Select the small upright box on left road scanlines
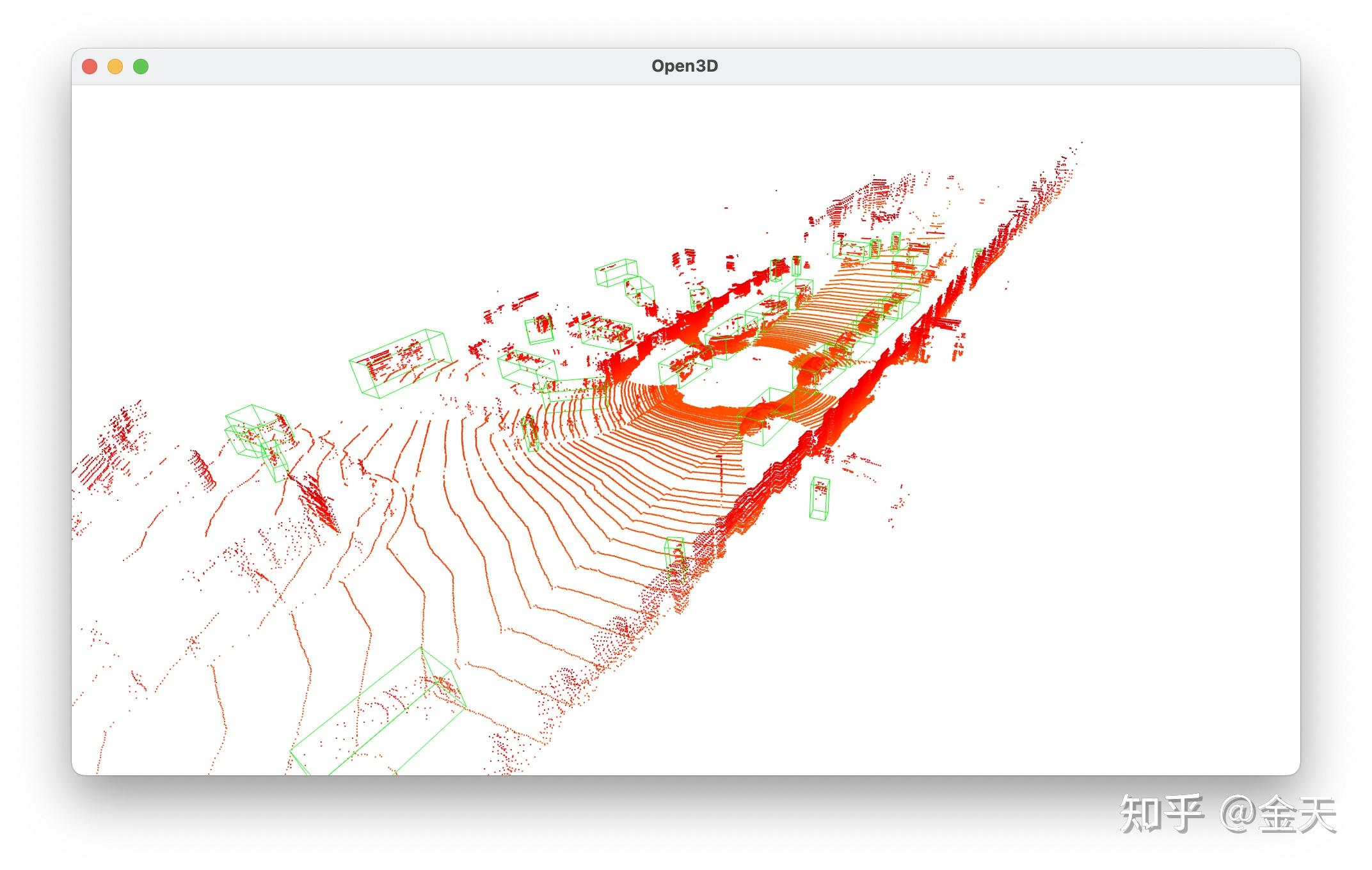The image size is (1372, 870). pos(530,433)
